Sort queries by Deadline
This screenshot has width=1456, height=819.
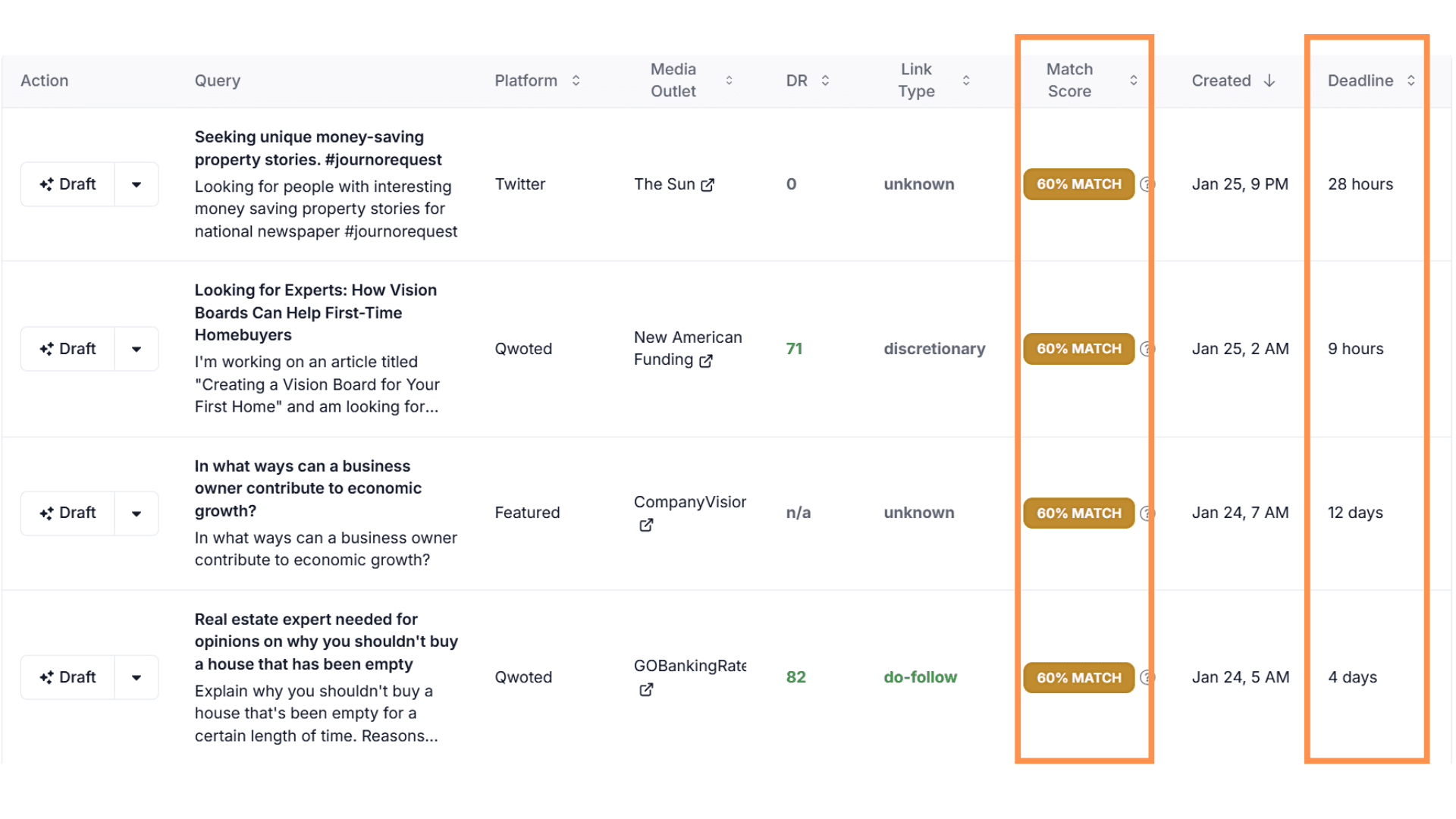pos(1411,80)
